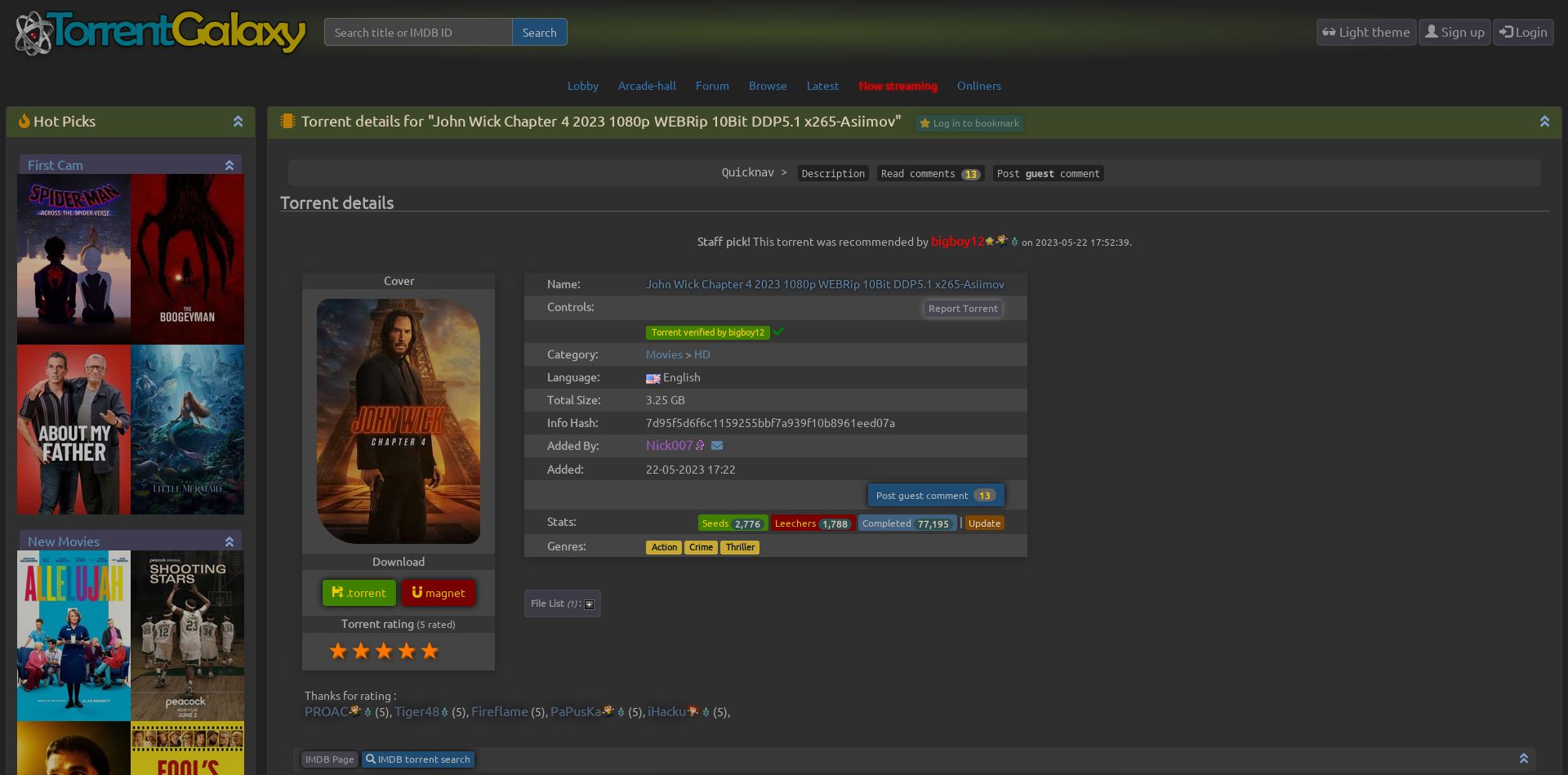
Task: Open About My Father poster
Action: coord(73,430)
